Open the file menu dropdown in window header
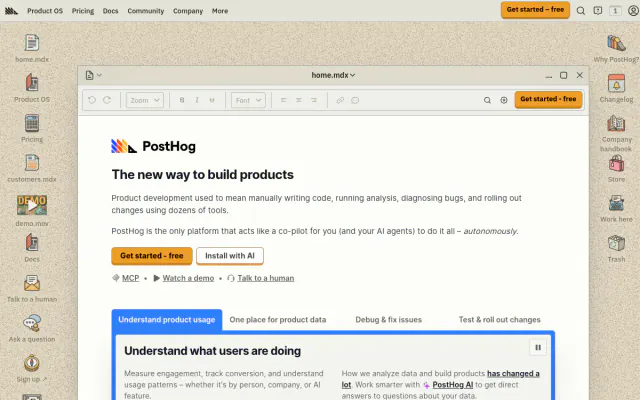This screenshot has width=640, height=400. coord(93,75)
